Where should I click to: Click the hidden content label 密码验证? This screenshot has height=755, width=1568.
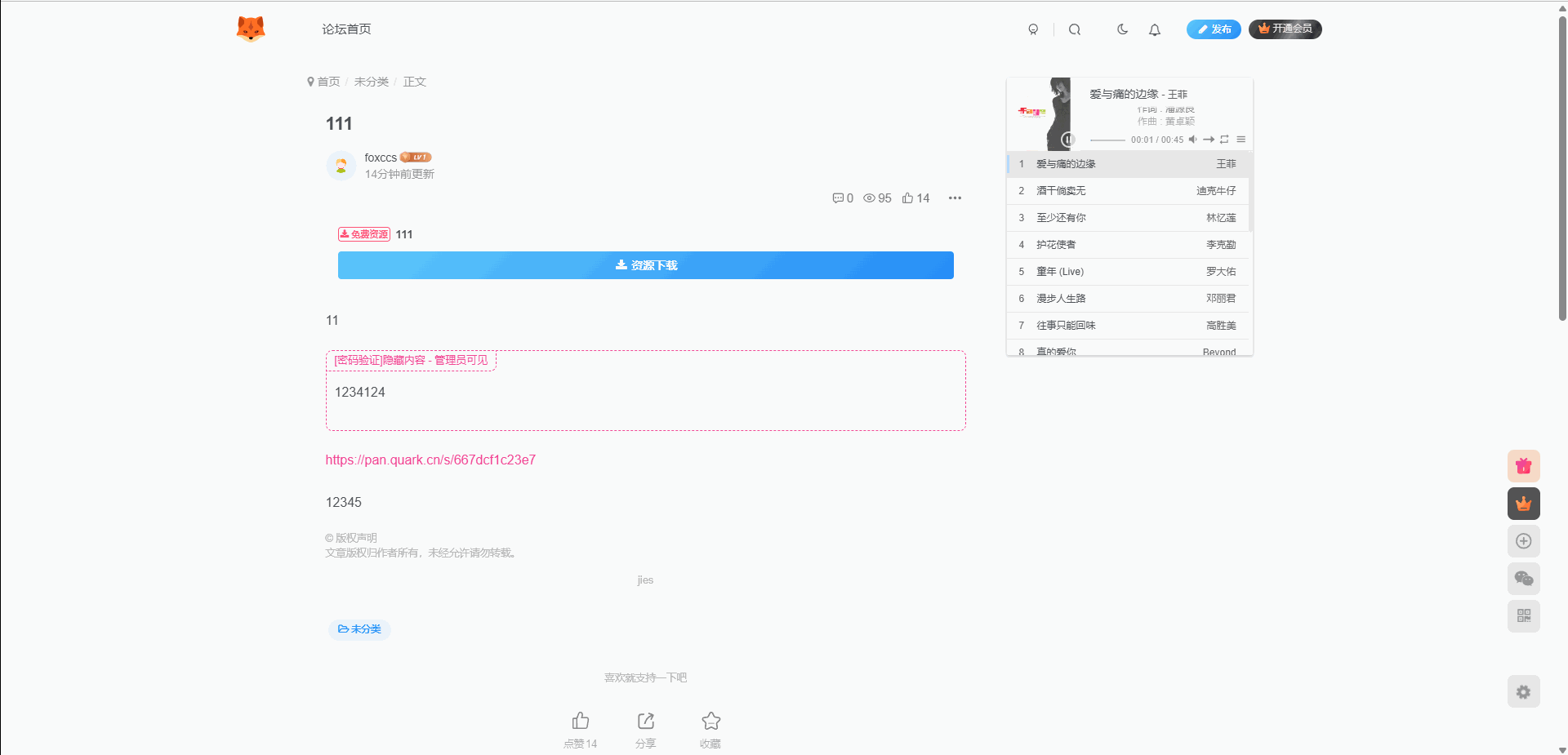click(x=411, y=360)
